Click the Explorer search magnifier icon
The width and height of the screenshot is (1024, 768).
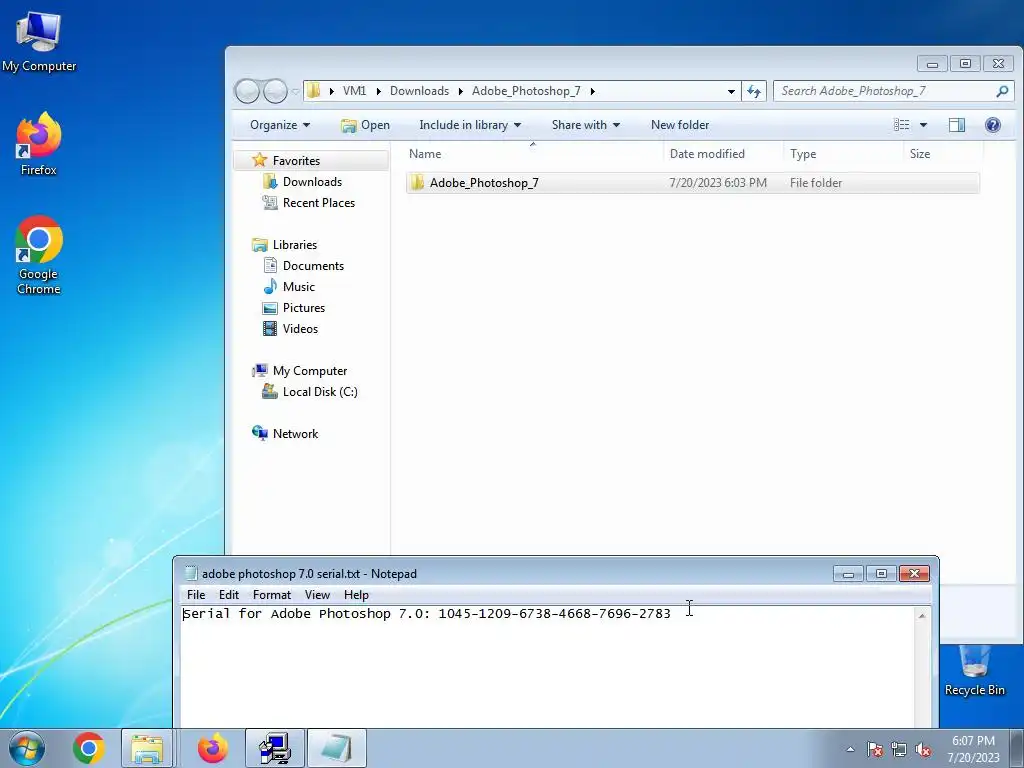(x=1002, y=91)
